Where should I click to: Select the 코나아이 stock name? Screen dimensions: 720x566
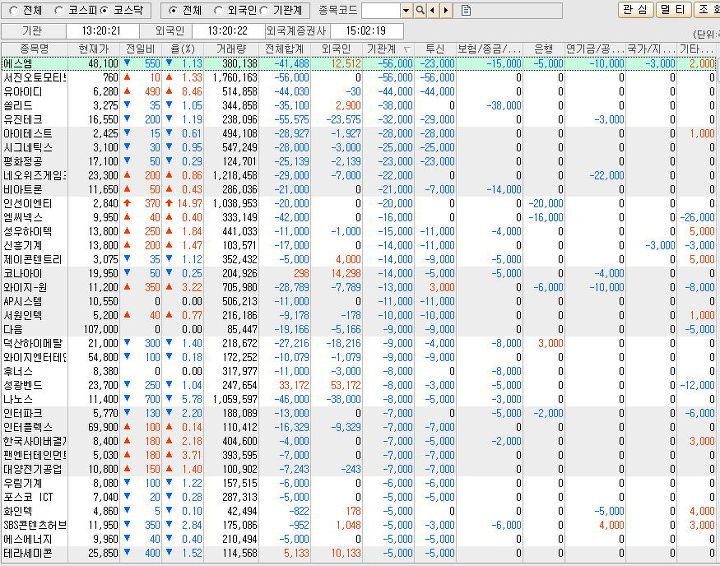22,274
